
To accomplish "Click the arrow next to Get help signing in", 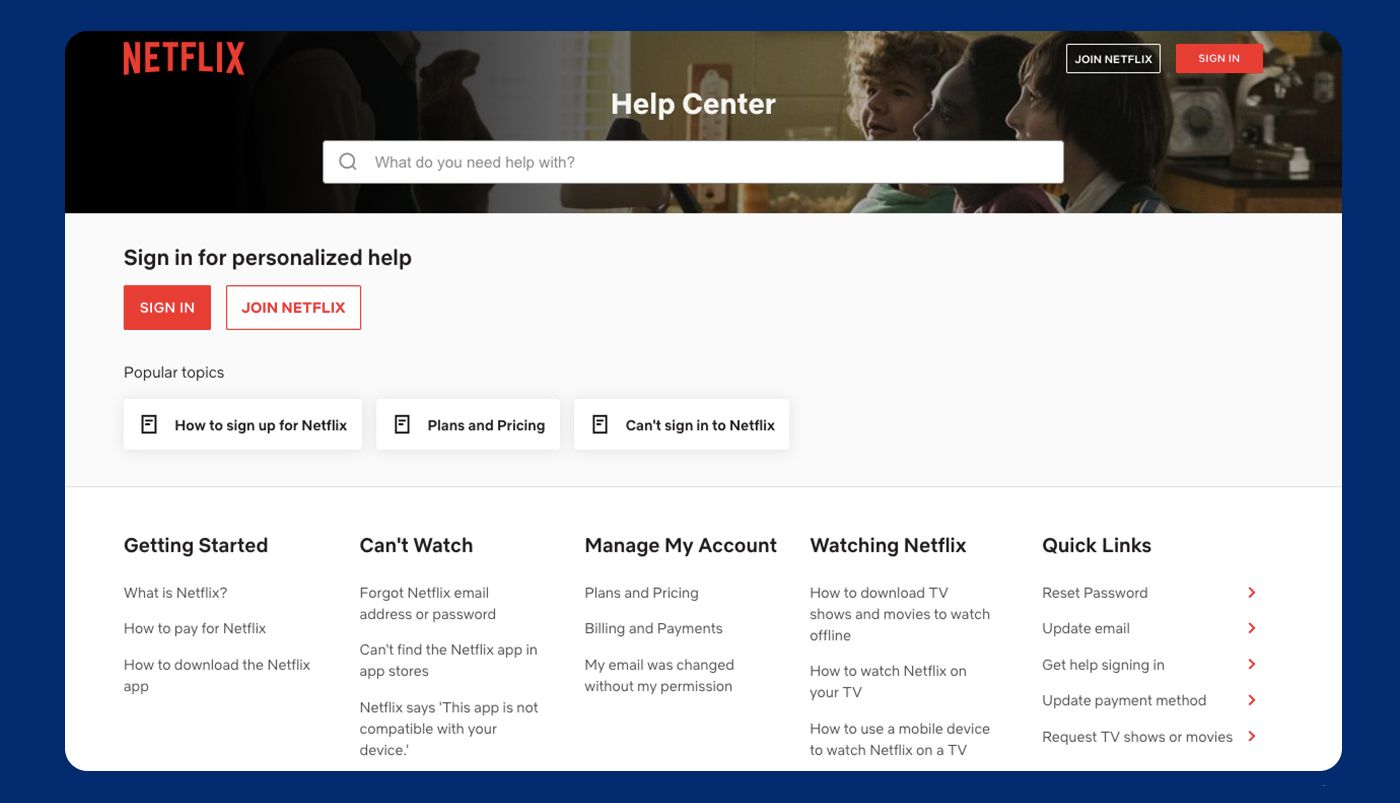I will point(1251,664).
